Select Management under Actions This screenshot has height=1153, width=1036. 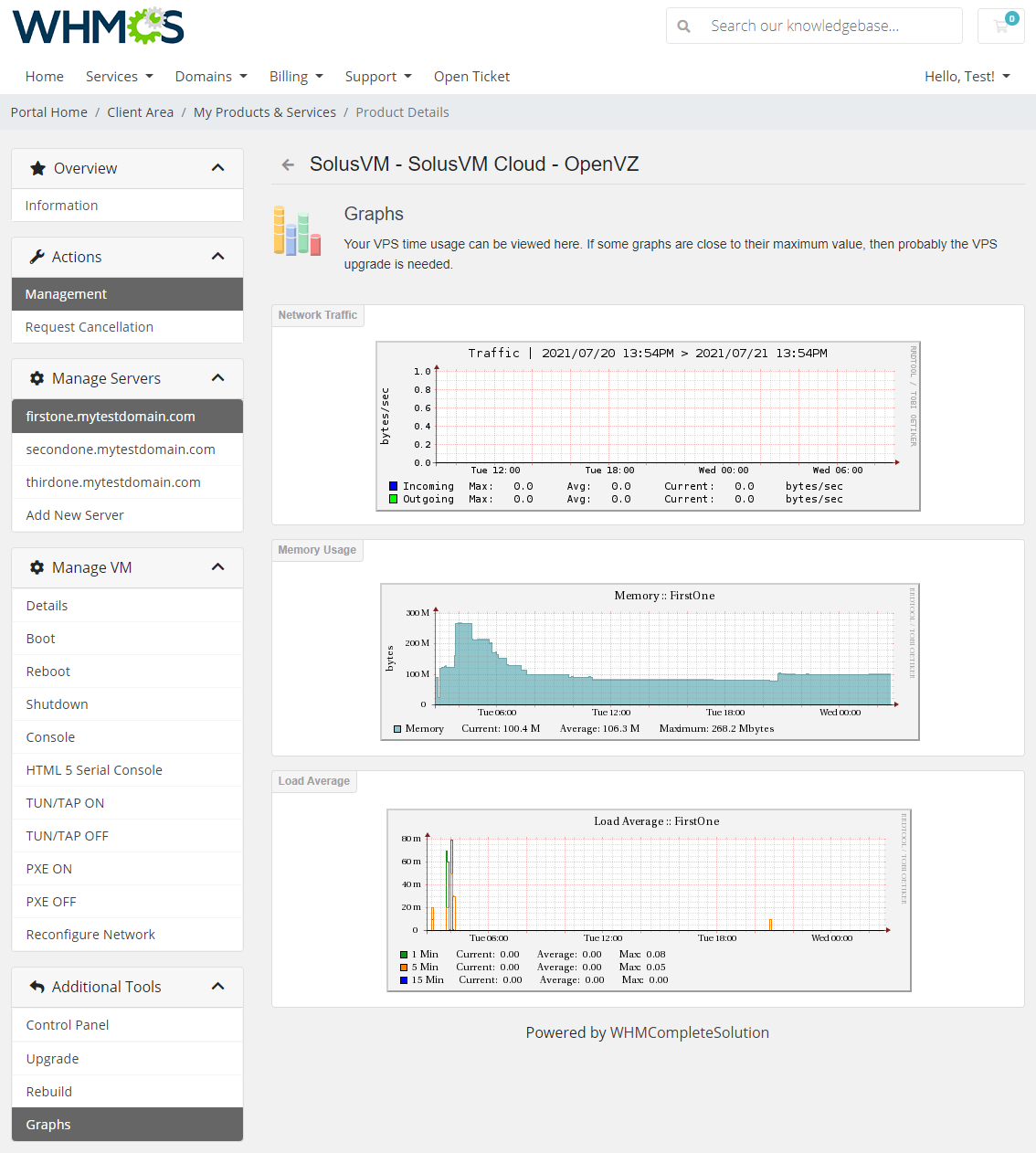[x=127, y=294]
